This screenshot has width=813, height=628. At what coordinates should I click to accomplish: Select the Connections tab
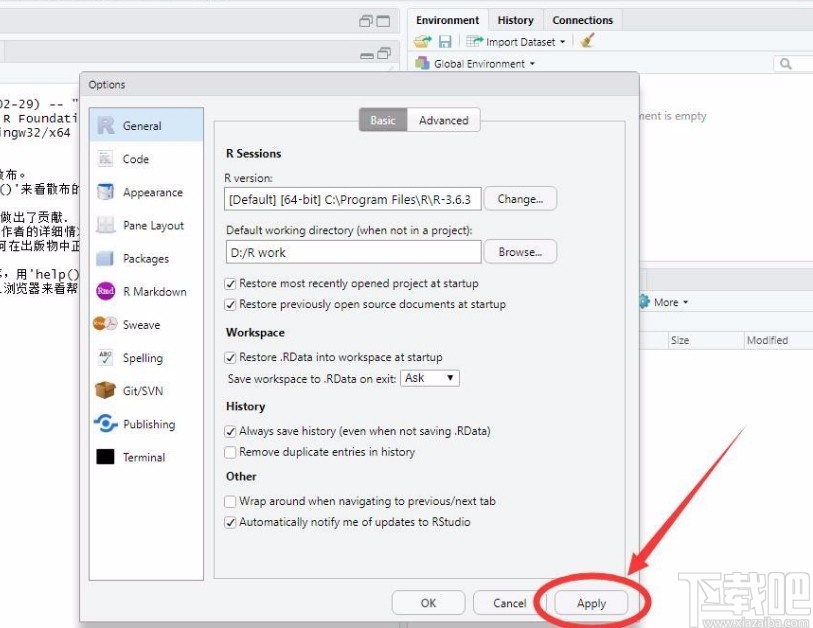[582, 20]
